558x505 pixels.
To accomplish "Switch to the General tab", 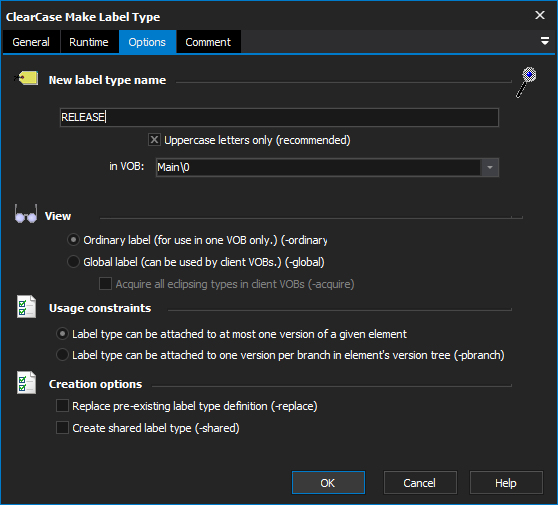I will pyautogui.click(x=31, y=42).
